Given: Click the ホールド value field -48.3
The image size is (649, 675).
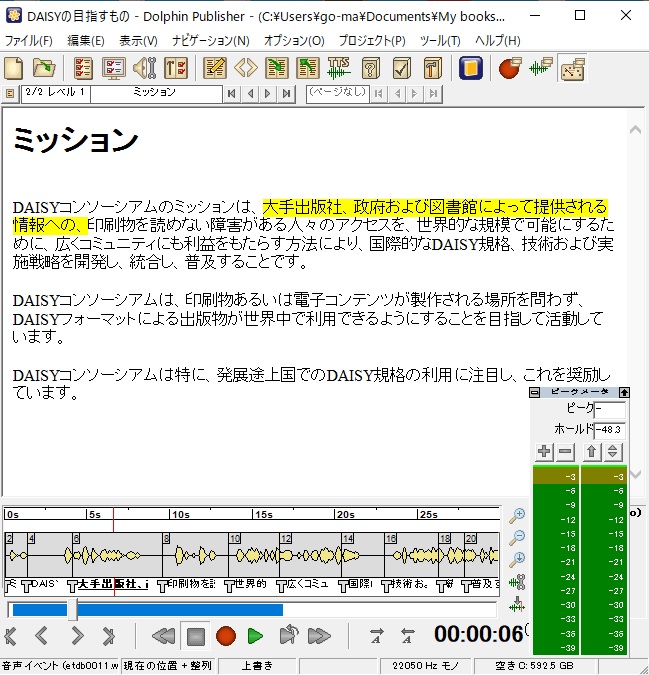Looking at the screenshot, I should 609,430.
